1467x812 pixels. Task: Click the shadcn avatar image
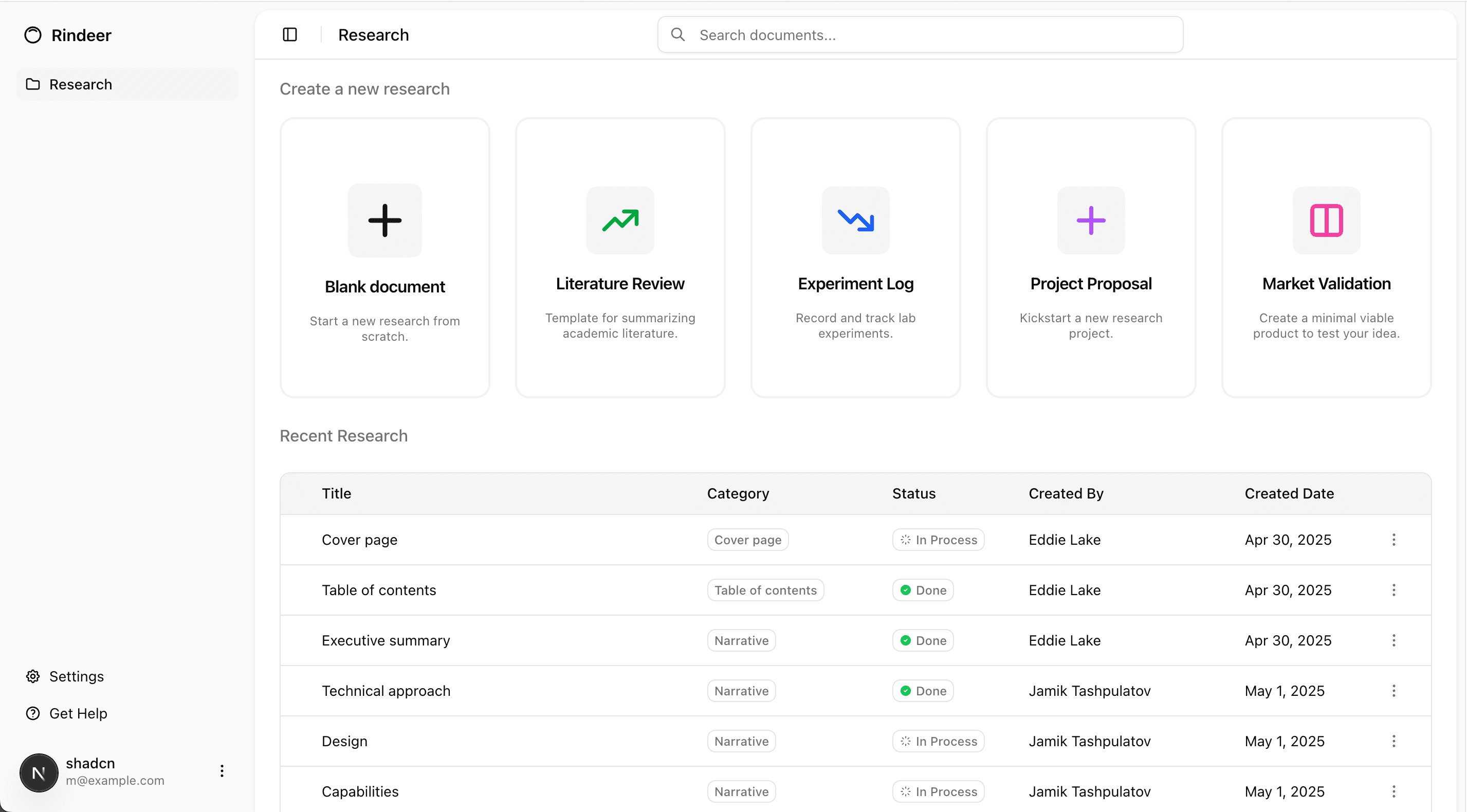pyautogui.click(x=39, y=773)
